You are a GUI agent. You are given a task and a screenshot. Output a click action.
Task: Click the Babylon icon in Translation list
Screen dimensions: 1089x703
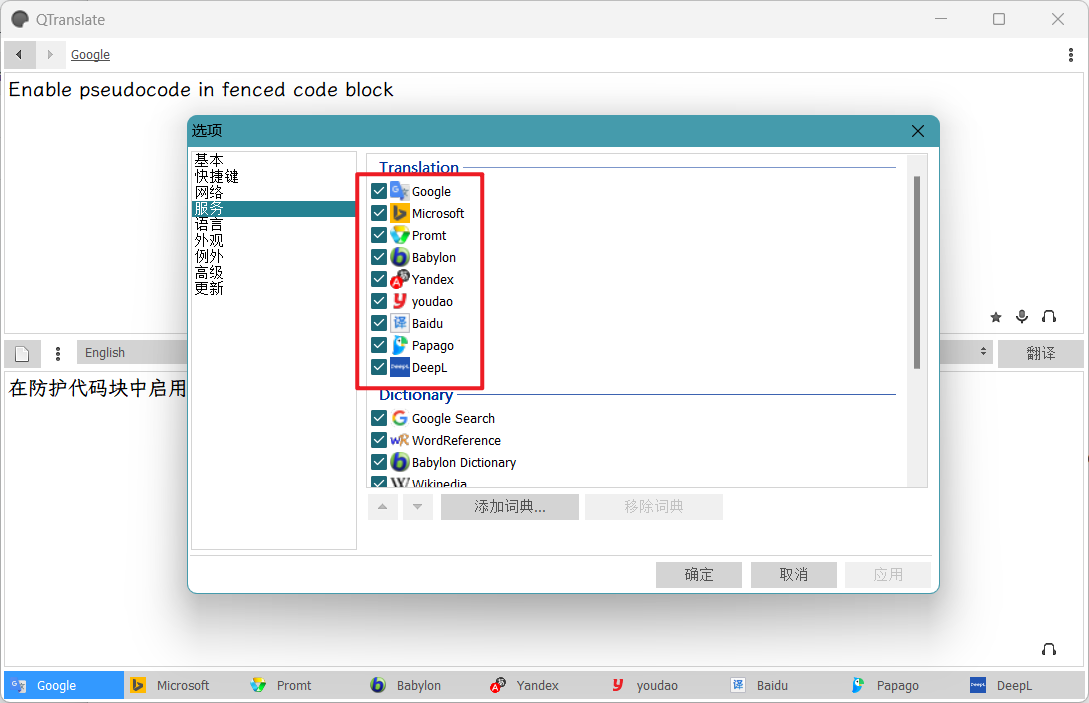click(x=399, y=257)
